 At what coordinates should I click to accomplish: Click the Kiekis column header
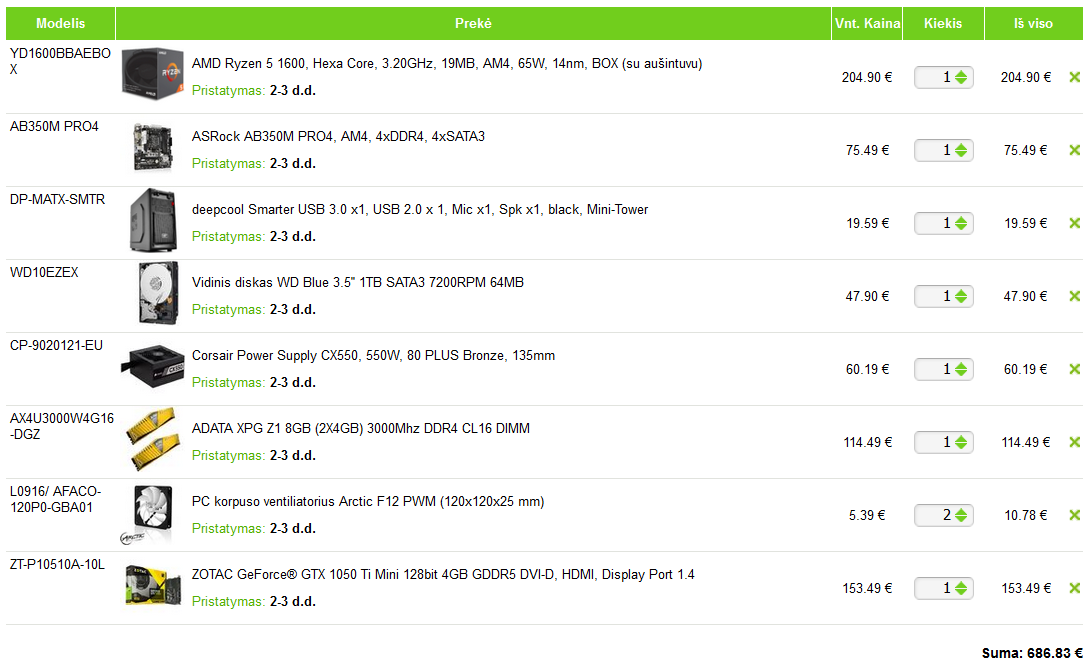tap(943, 23)
